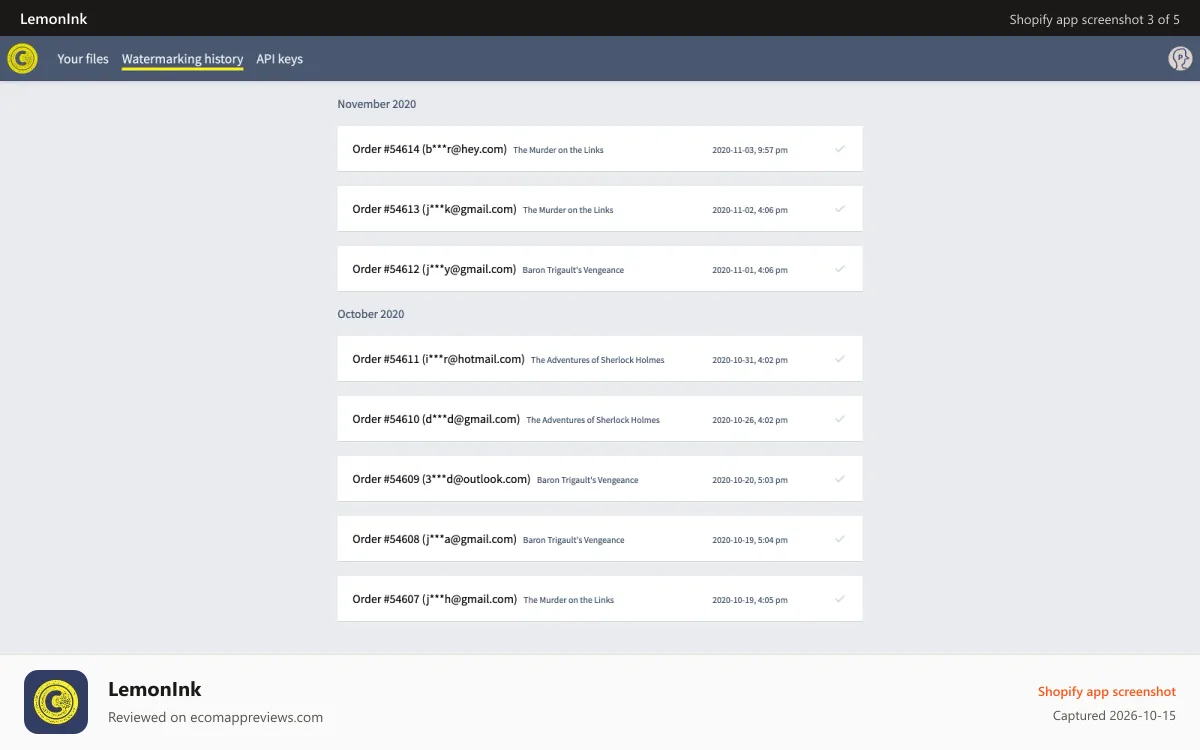Viewport: 1200px width, 750px height.
Task: Click The Adventures of Sherlock Holmes in Order #54611
Action: [597, 360]
